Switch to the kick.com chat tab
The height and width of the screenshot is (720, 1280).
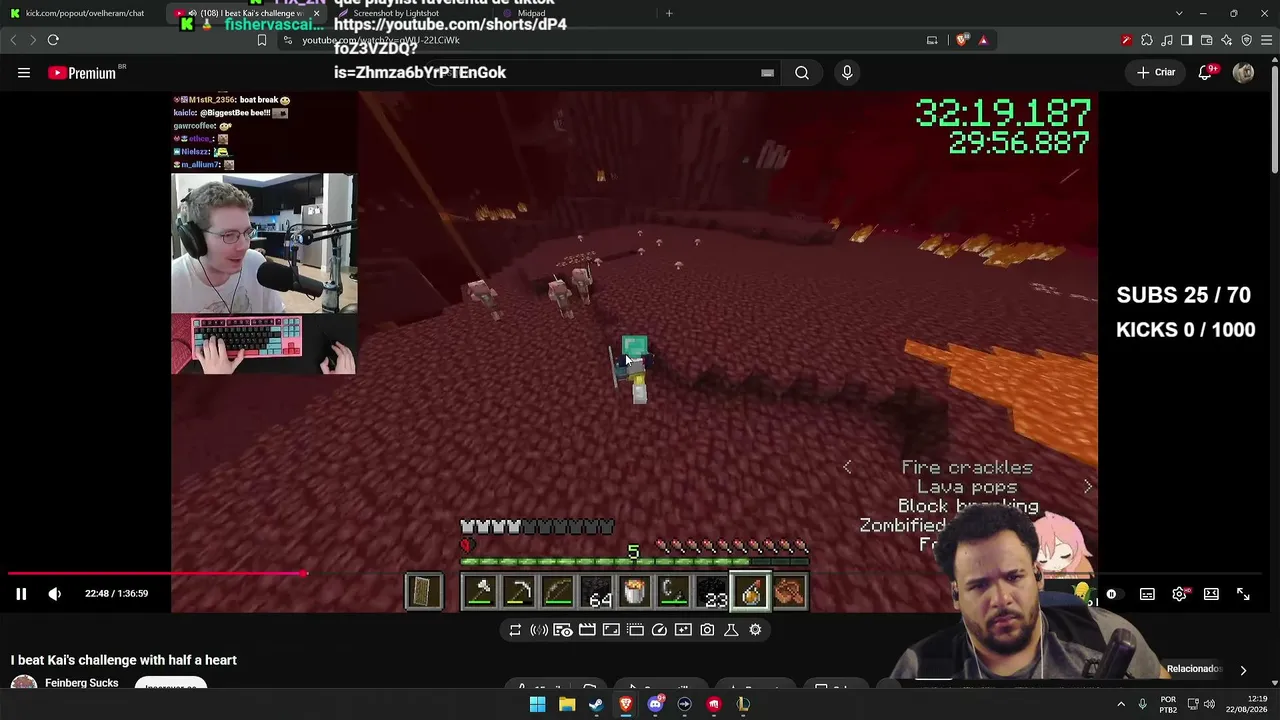click(85, 13)
